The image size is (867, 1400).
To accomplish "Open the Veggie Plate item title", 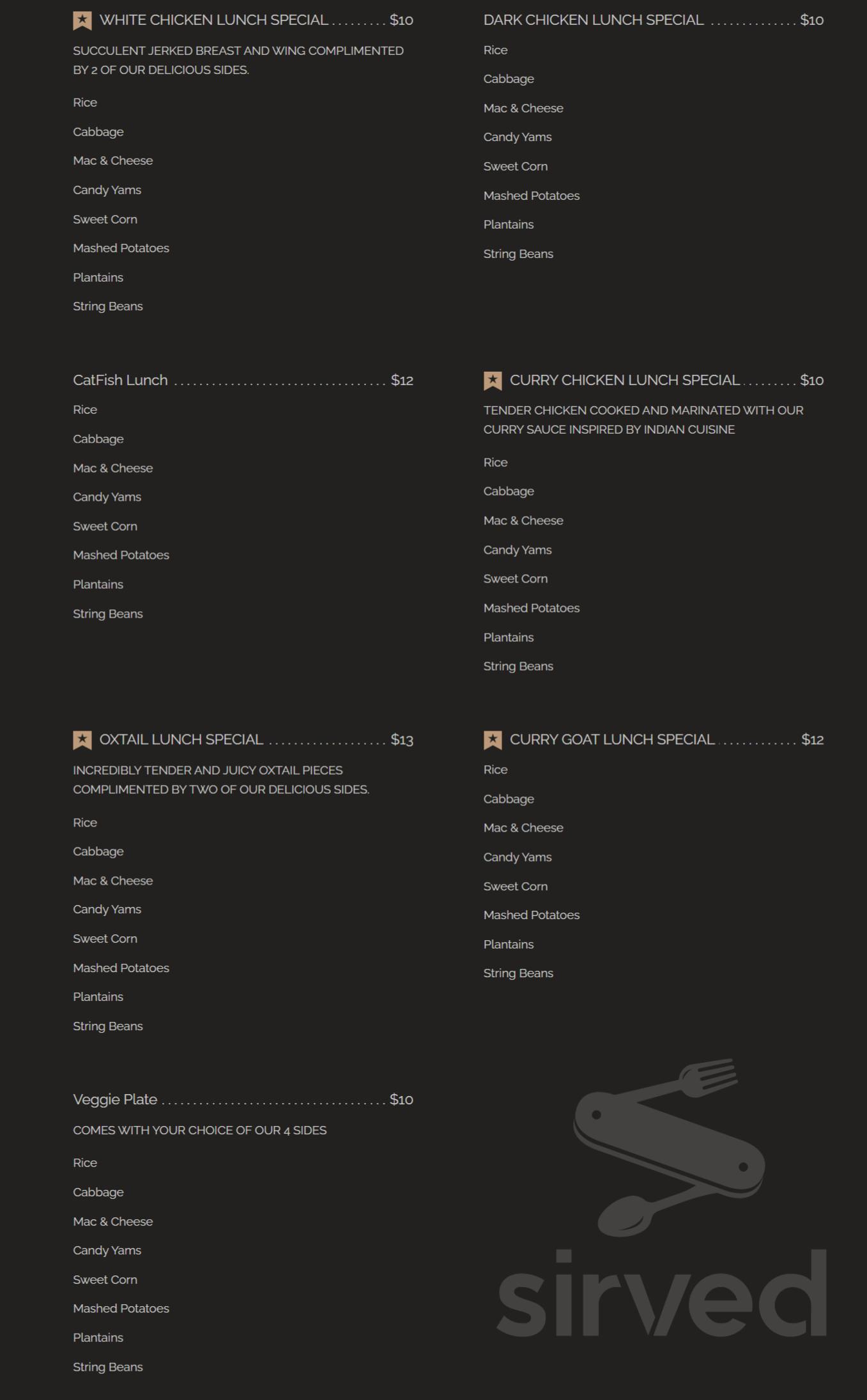I will tap(115, 1100).
